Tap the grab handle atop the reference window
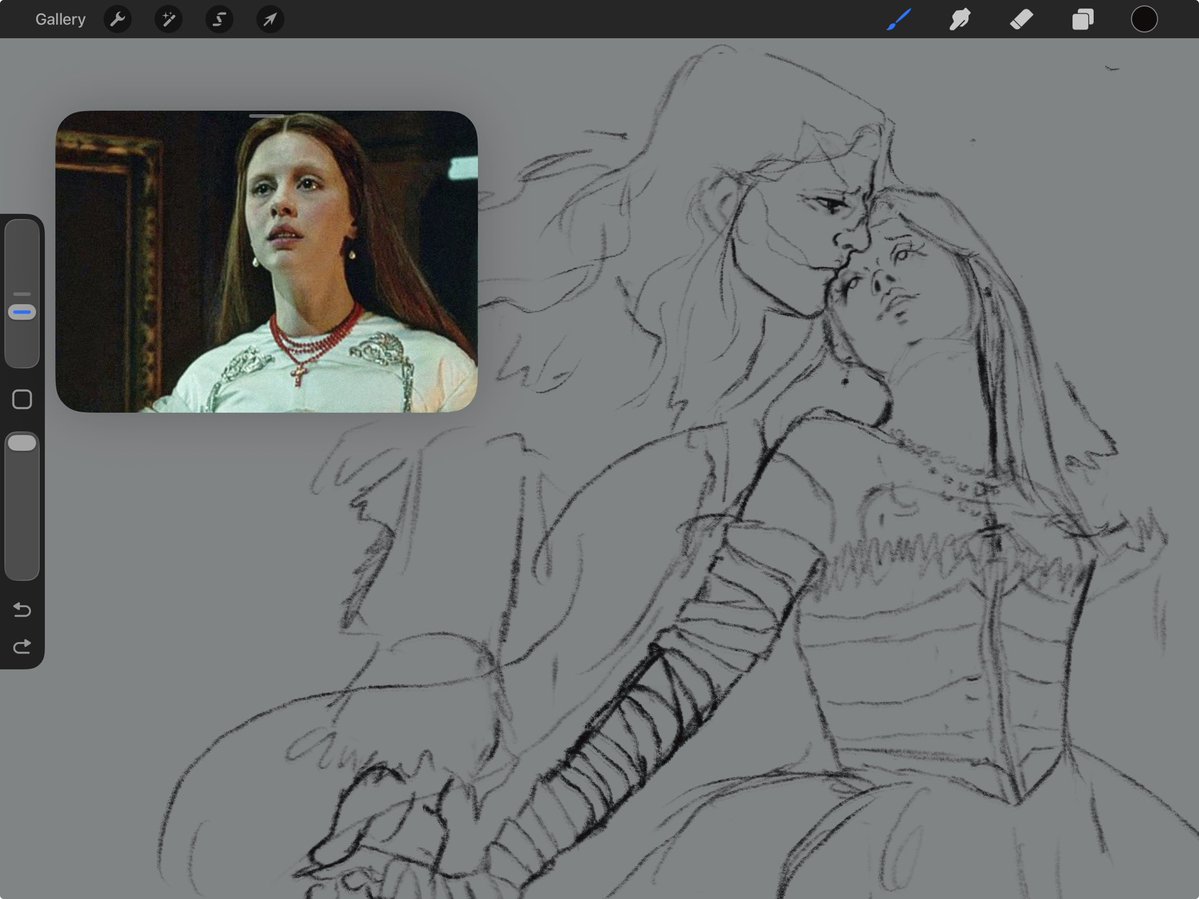 point(265,116)
